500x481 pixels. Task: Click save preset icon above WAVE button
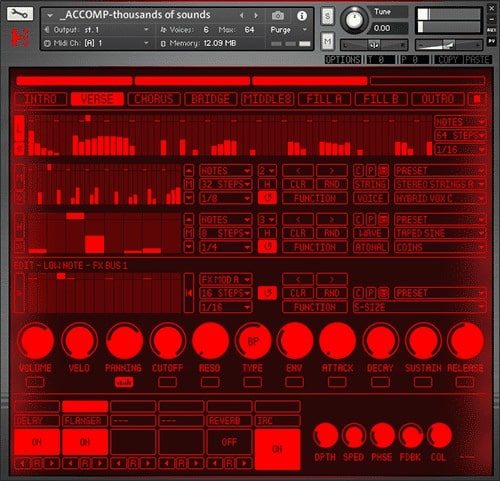383,220
